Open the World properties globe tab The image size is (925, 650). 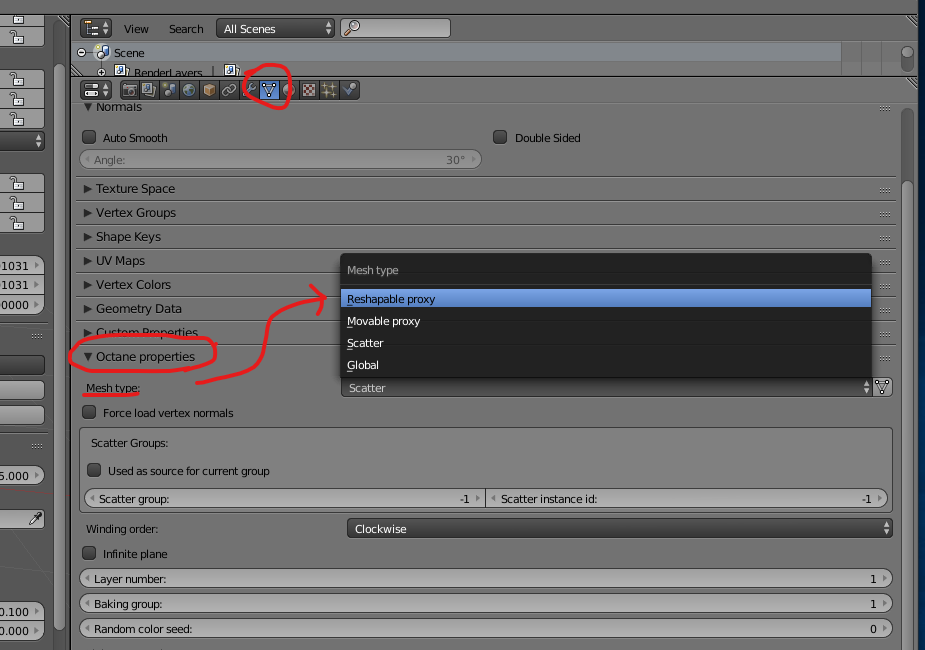point(189,90)
